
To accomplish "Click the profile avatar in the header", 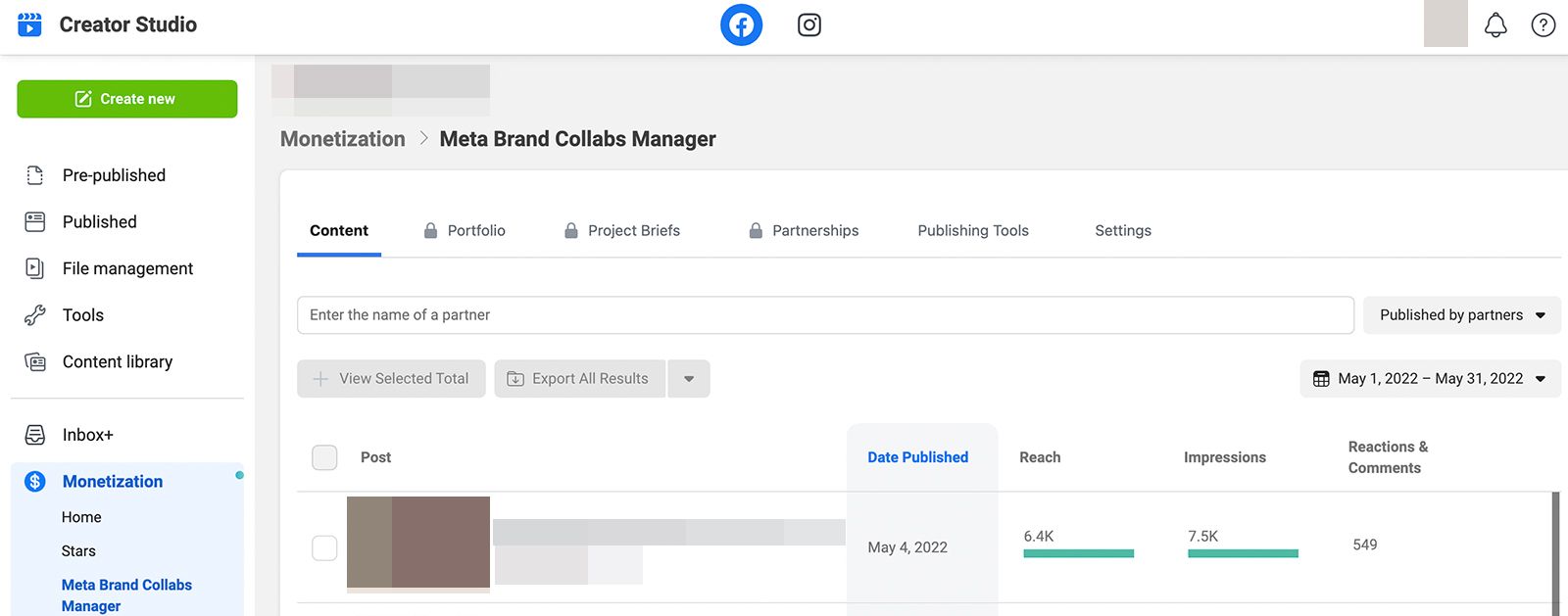I will pyautogui.click(x=1445, y=24).
